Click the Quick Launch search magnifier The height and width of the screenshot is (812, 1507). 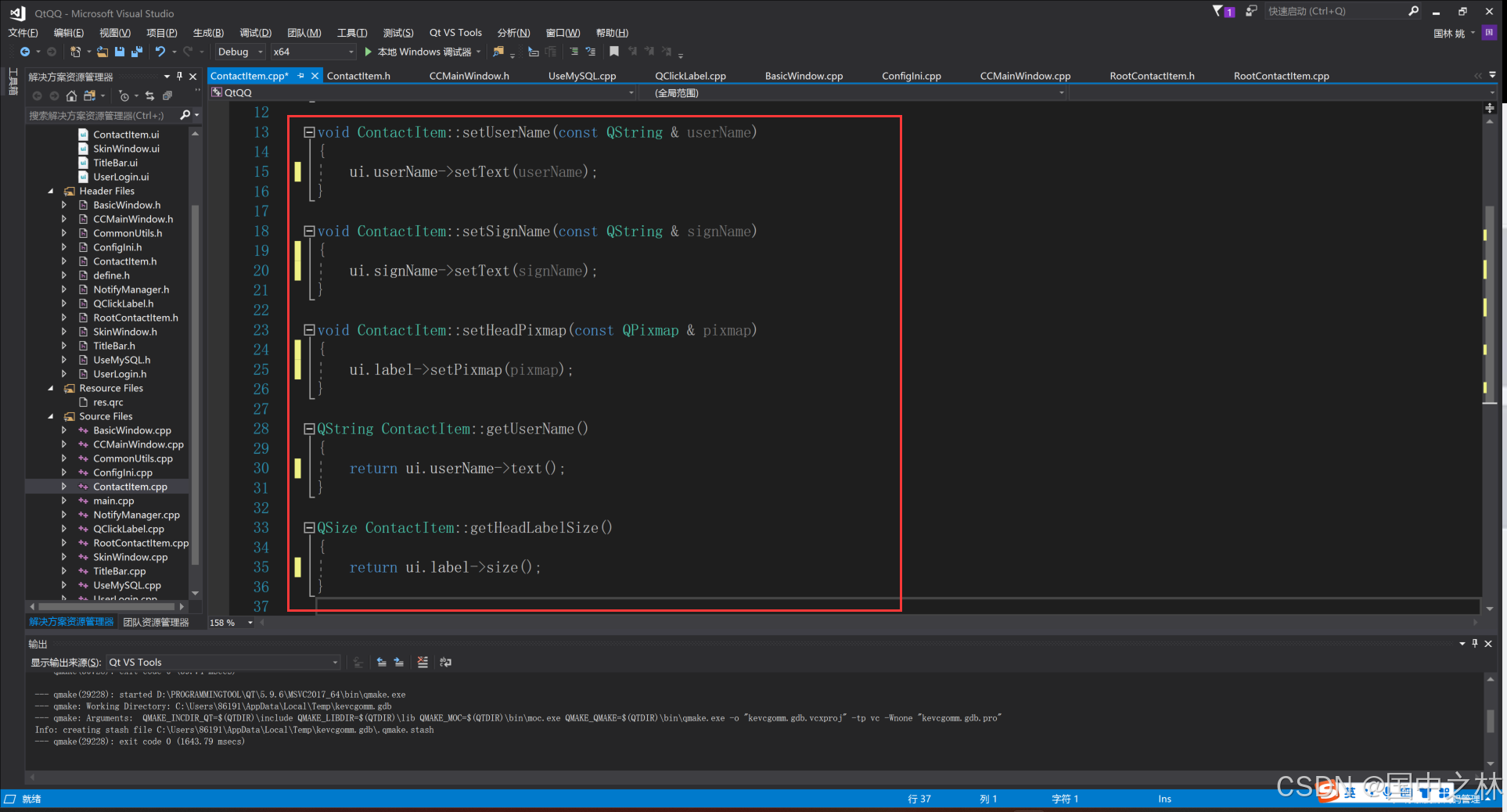click(1413, 11)
